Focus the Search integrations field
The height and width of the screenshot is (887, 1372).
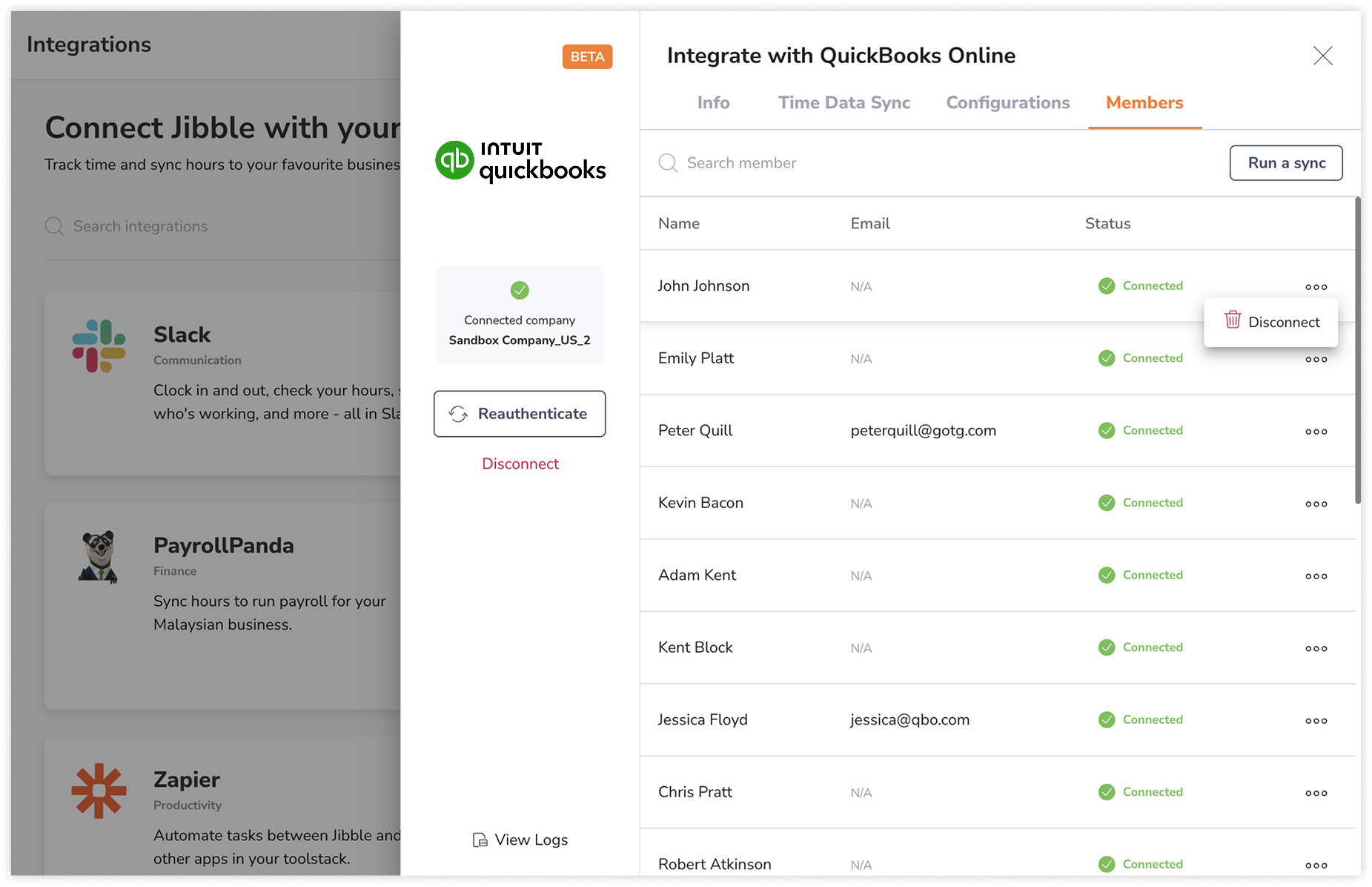click(222, 226)
